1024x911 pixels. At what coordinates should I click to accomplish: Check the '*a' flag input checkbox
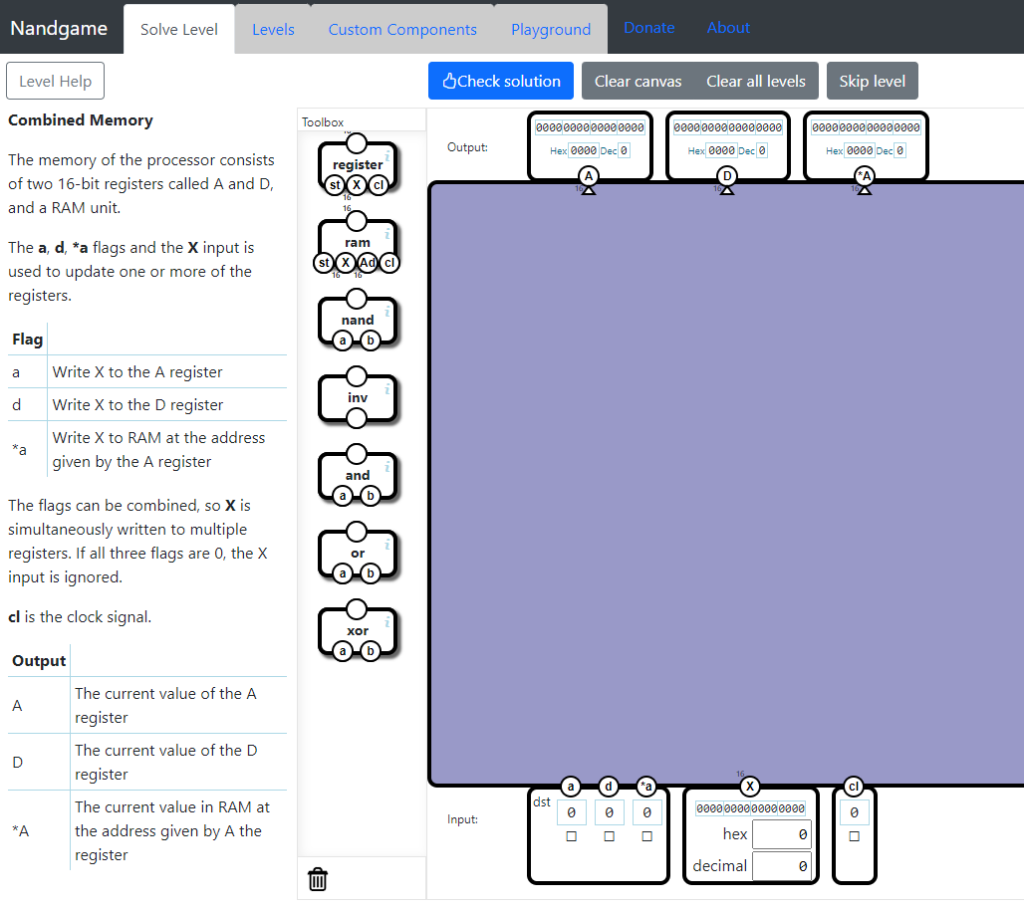click(x=647, y=836)
